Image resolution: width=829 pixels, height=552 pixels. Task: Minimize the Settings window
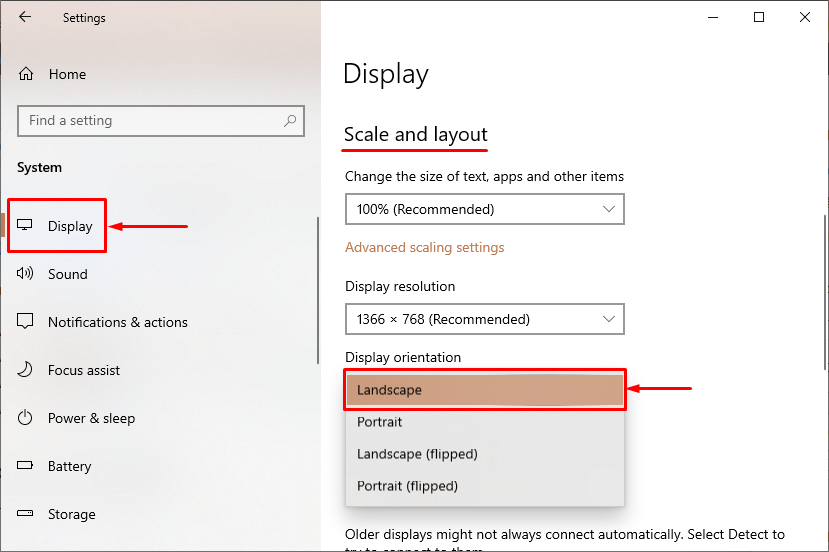[713, 17]
